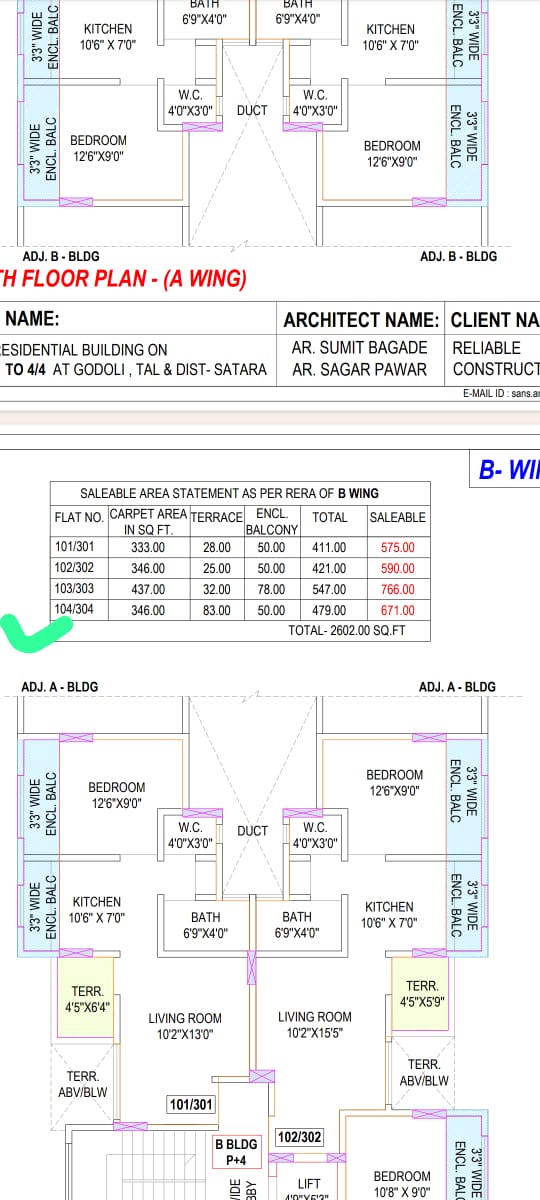This screenshot has height=1200, width=540.
Task: Click saleable value 575.00 in table
Action: pos(397,548)
